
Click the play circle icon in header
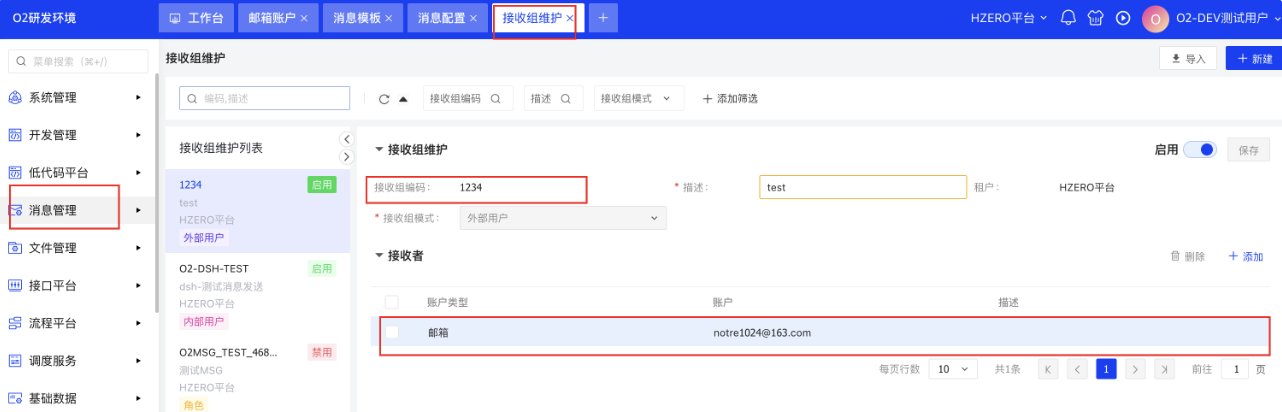(x=1123, y=18)
